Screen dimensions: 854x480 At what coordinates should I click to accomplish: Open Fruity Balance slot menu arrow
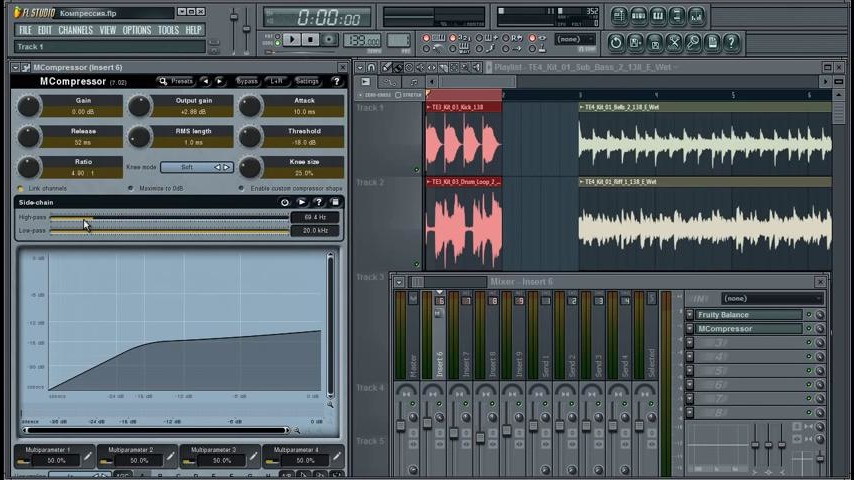pos(690,315)
